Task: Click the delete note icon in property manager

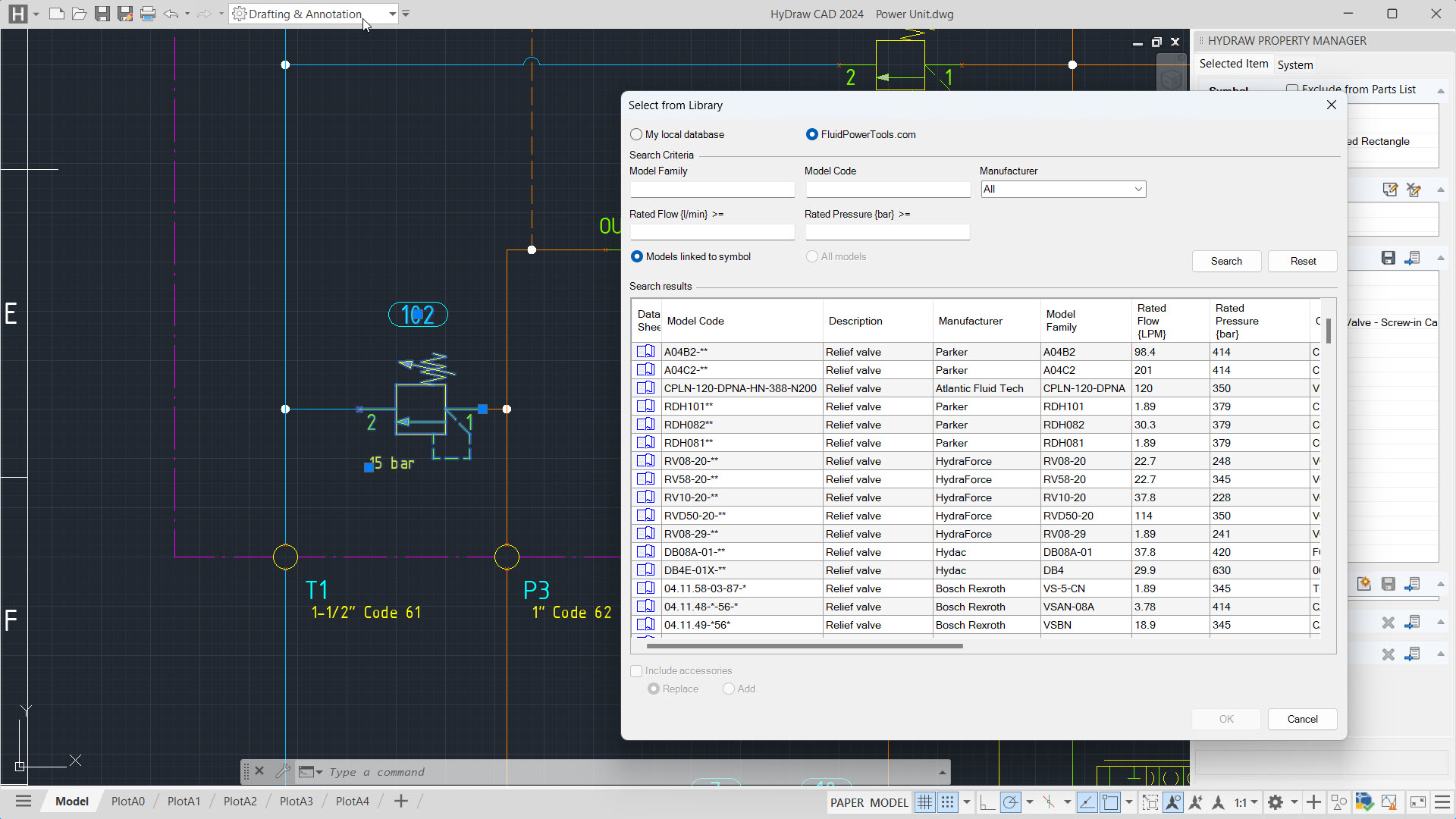Action: coord(1414,190)
